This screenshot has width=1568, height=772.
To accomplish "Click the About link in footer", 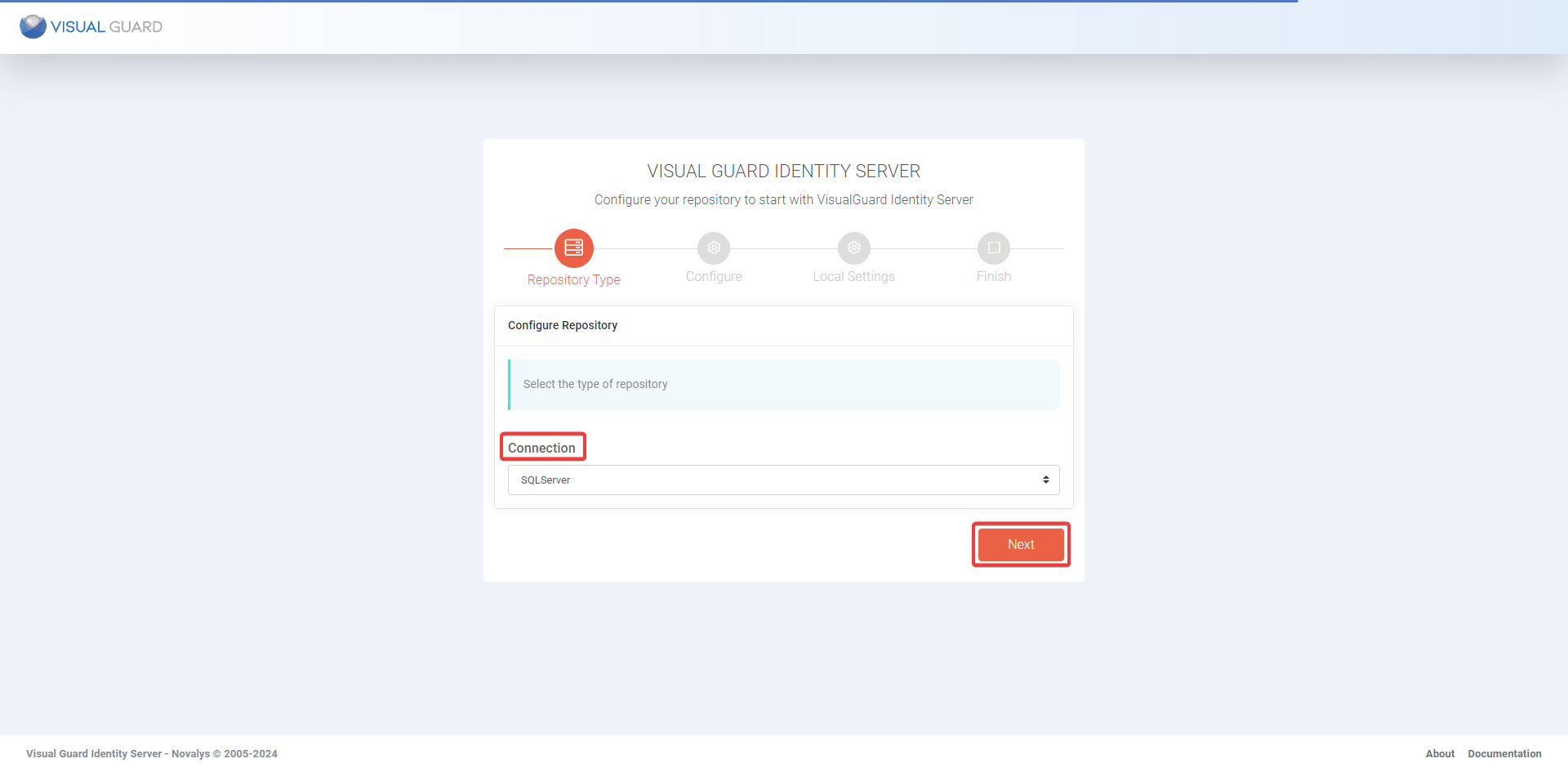I will (1440, 753).
